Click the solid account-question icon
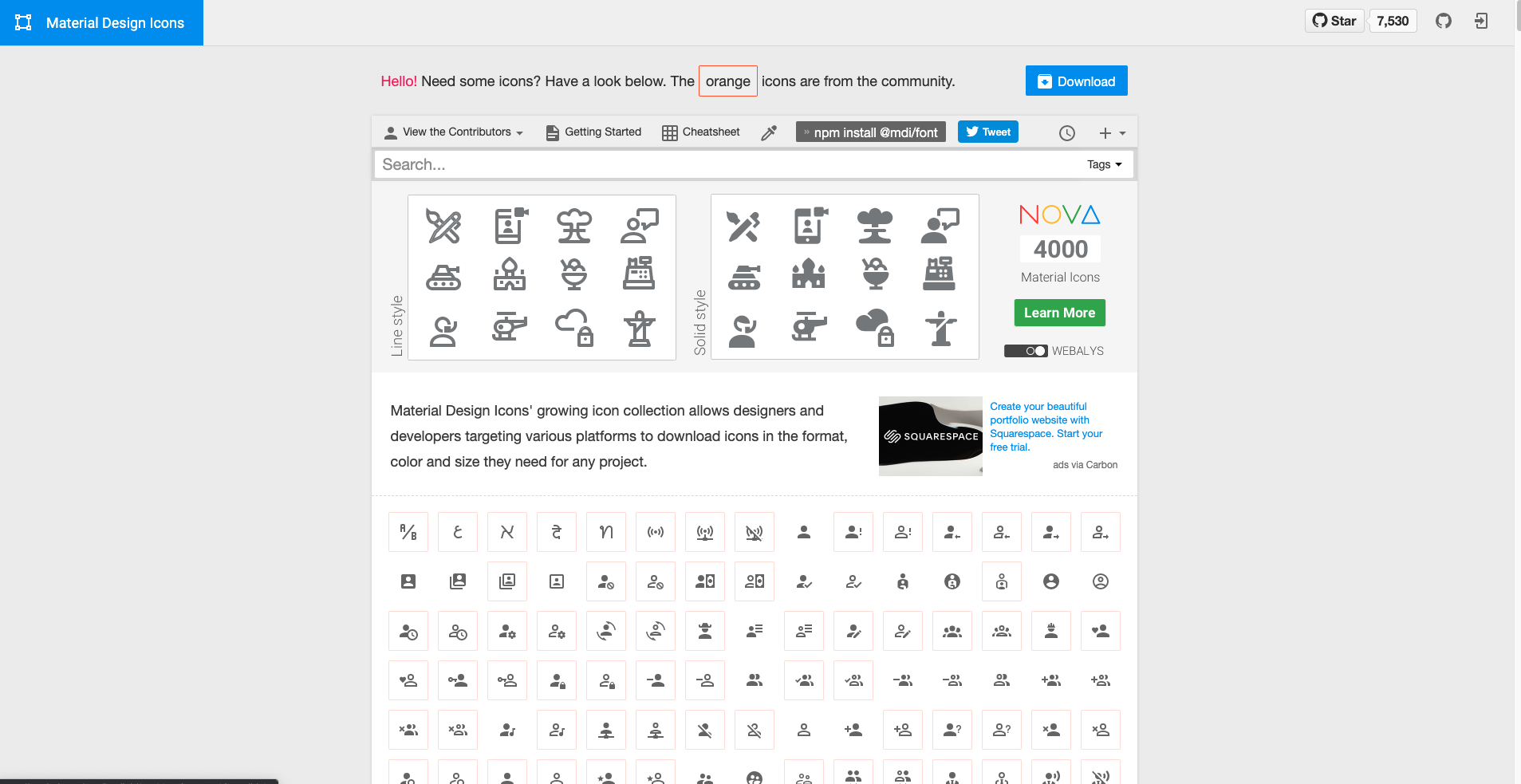Image resolution: width=1521 pixels, height=784 pixels. (x=952, y=730)
